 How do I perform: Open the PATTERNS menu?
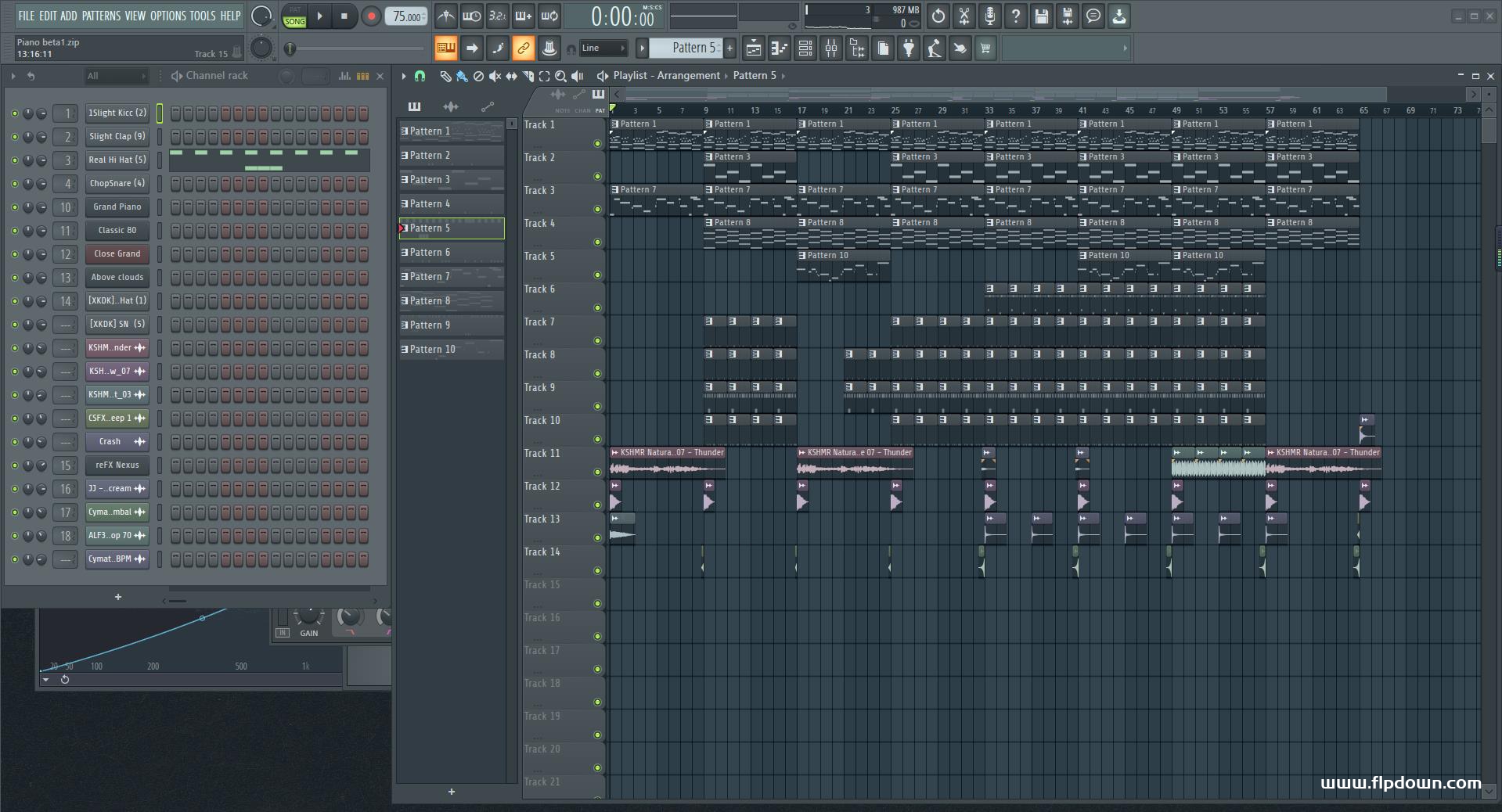coord(101,16)
